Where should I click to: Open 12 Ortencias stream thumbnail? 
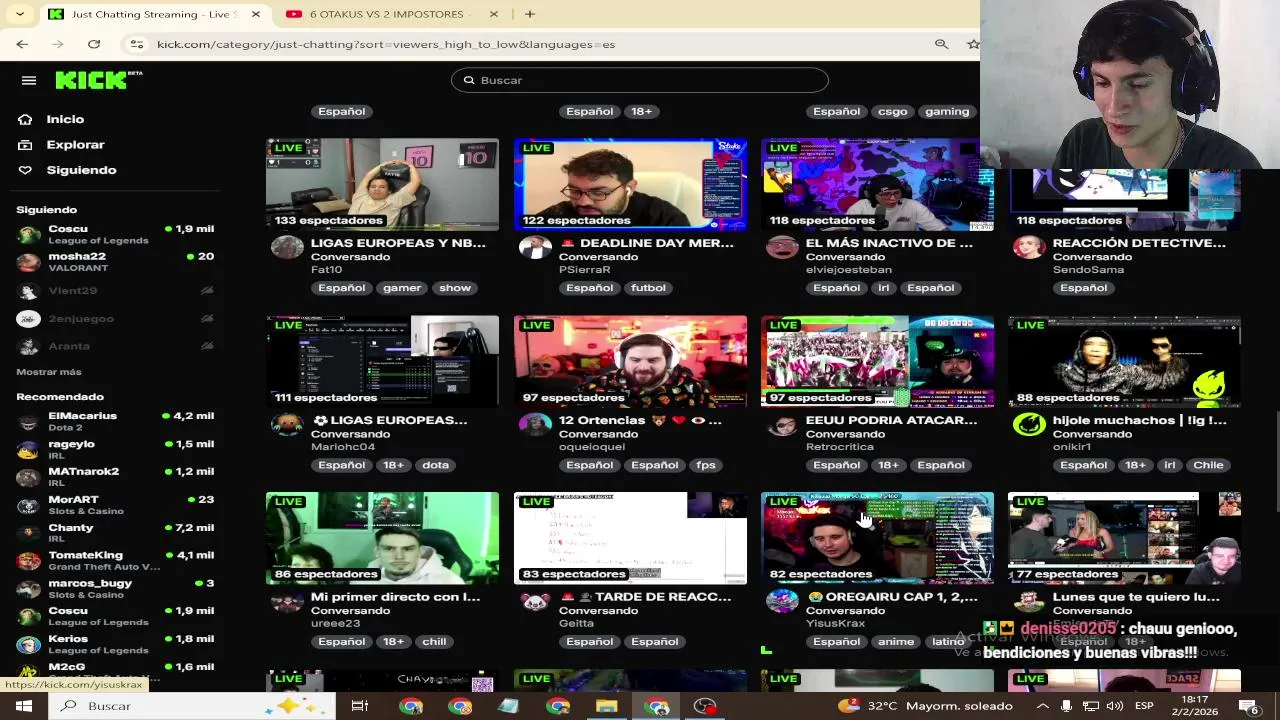pyautogui.click(x=630, y=361)
